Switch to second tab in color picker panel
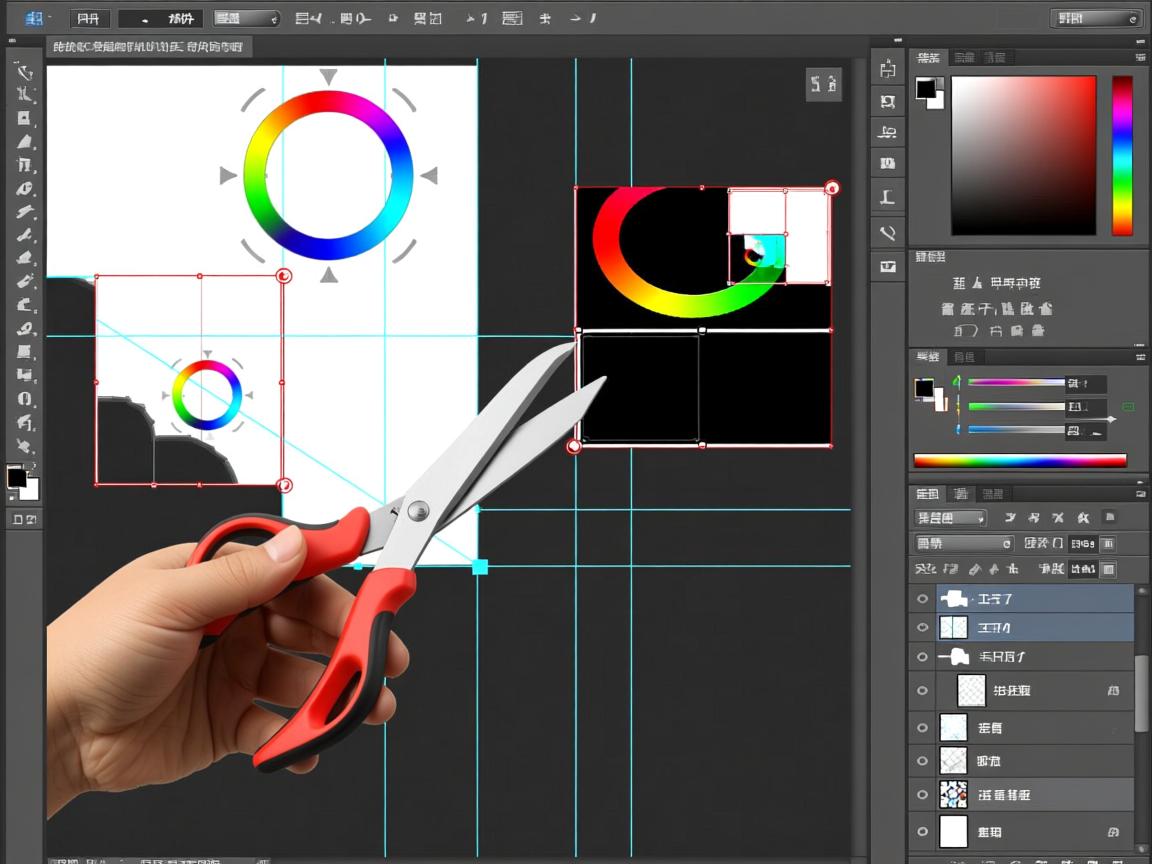The height and width of the screenshot is (864, 1152). [x=963, y=58]
